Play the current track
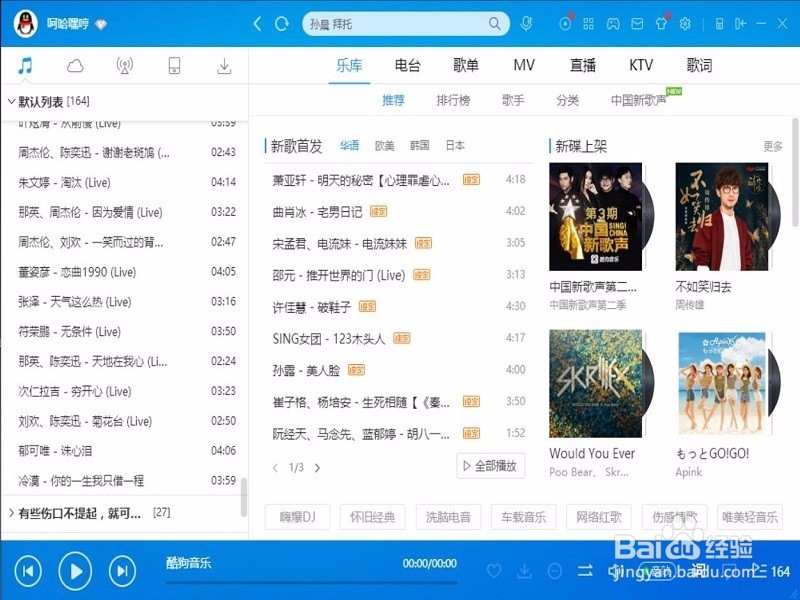 (x=75, y=571)
